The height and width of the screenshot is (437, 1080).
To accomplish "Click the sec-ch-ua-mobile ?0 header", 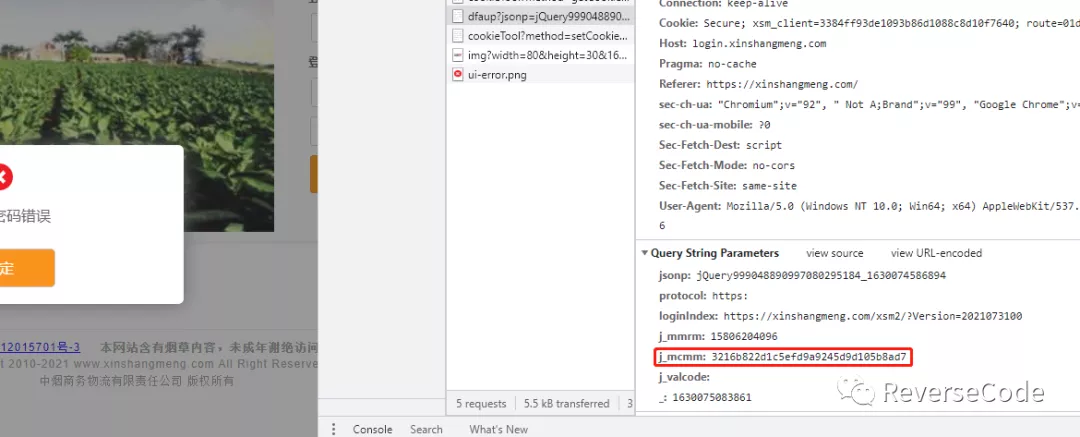I will point(714,125).
